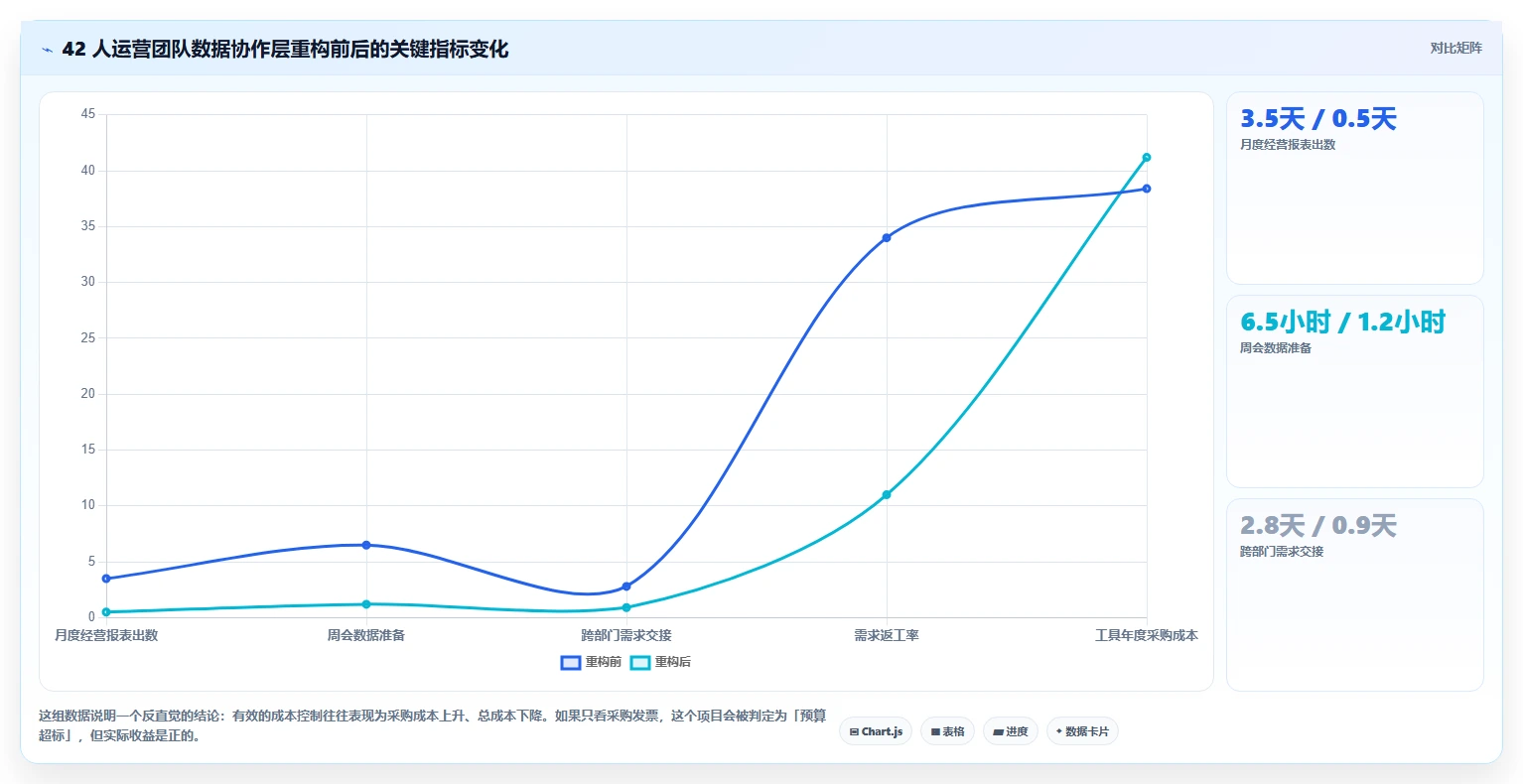Click the y-axis value 45

[x=88, y=114]
